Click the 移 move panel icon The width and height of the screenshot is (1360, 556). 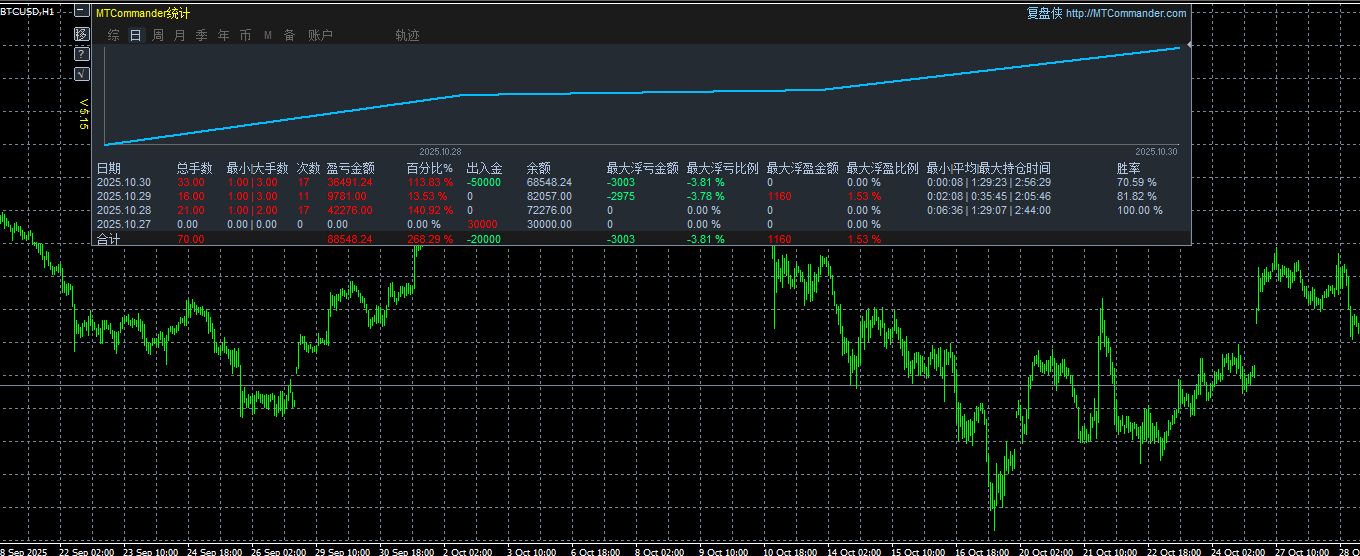click(82, 34)
